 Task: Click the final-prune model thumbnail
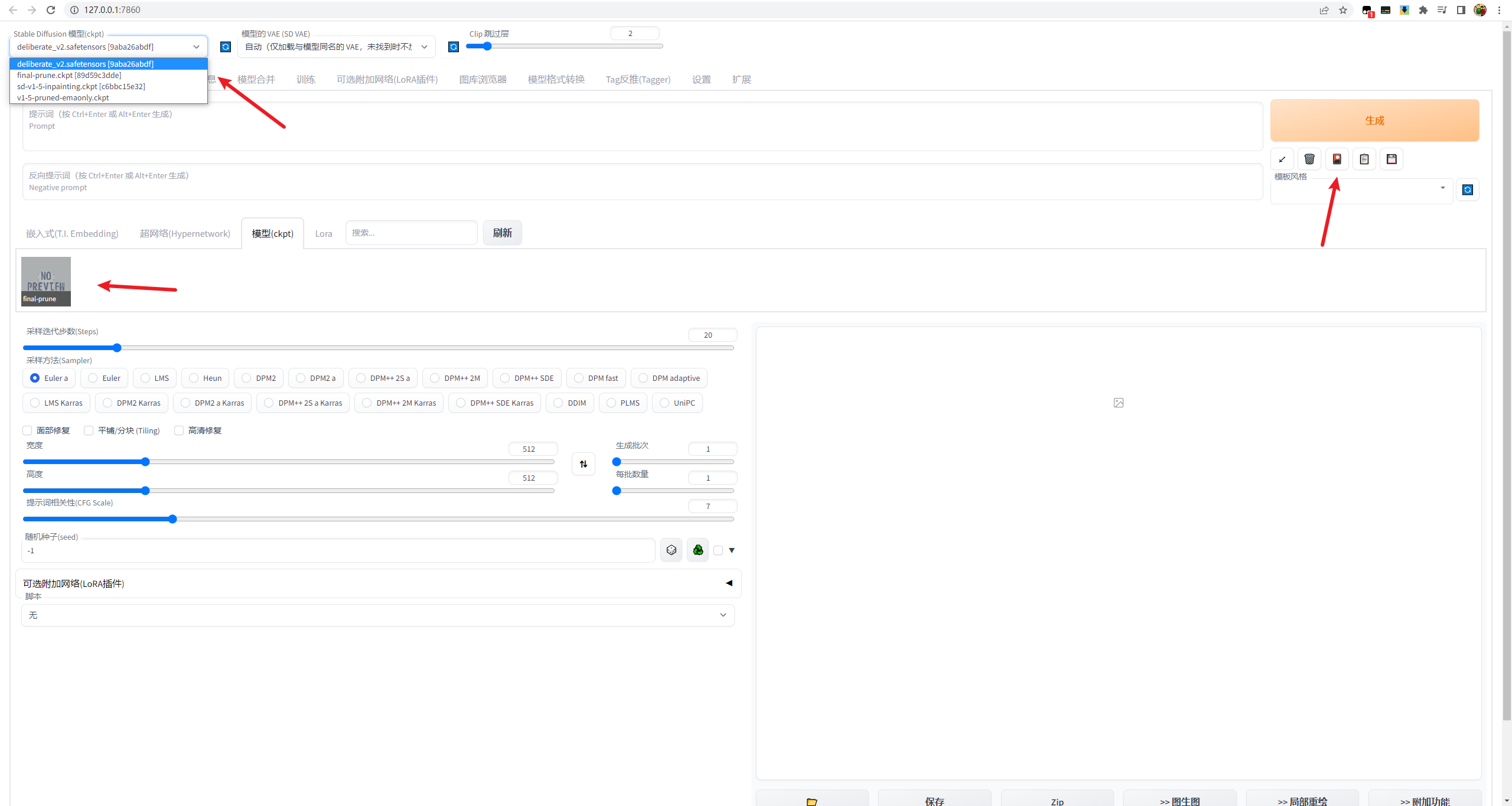click(x=46, y=281)
